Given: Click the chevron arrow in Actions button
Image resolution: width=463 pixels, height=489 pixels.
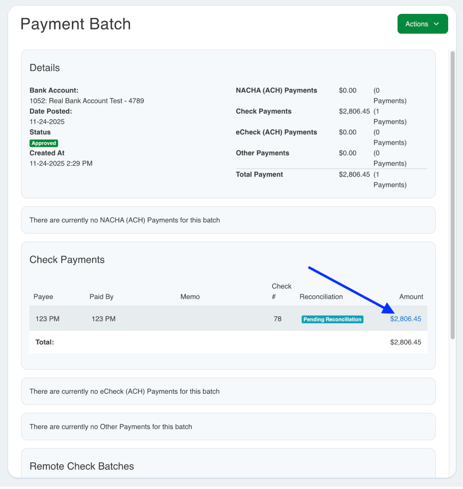Looking at the screenshot, I should coord(436,24).
